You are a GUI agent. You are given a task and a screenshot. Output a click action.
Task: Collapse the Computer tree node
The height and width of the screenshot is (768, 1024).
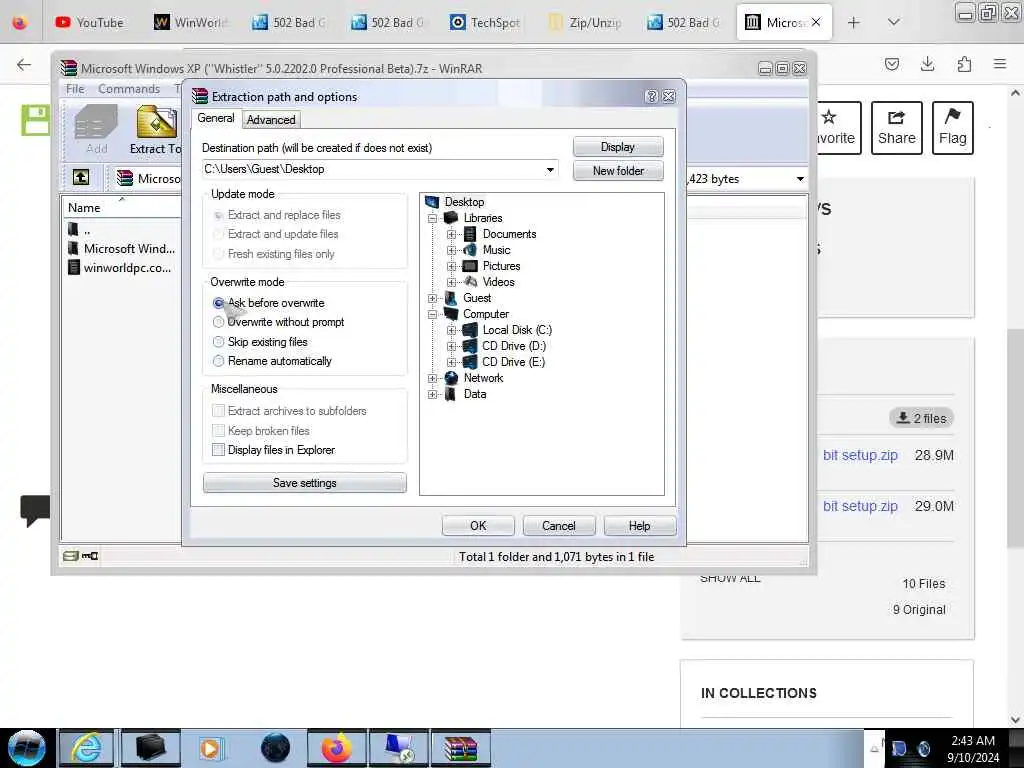432,314
